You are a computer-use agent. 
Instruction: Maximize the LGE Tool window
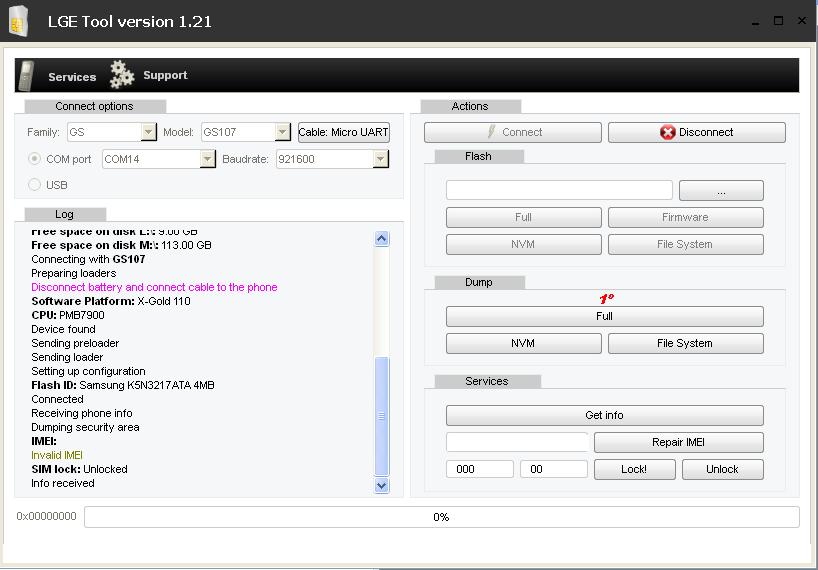(778, 21)
